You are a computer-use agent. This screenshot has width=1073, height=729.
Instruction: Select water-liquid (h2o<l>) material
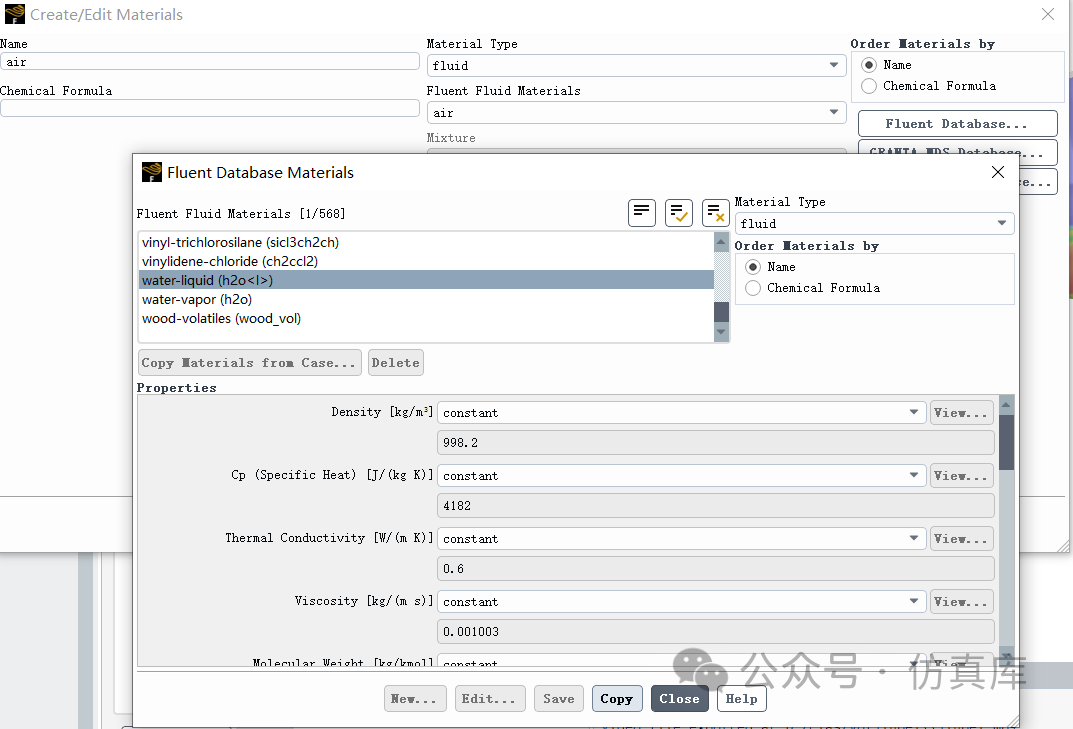pyautogui.click(x=426, y=281)
